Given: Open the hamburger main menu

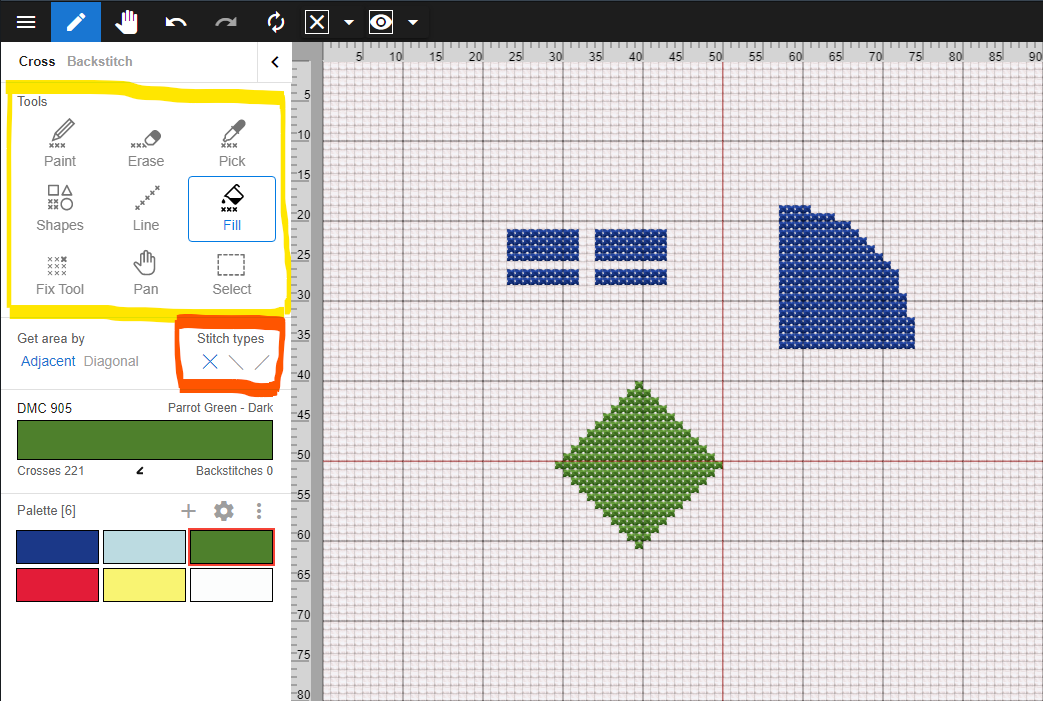Looking at the screenshot, I should [26, 22].
